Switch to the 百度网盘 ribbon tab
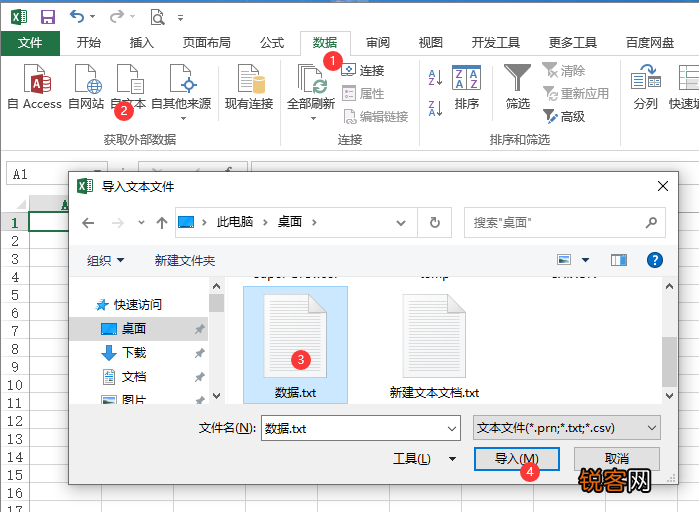This screenshot has width=699, height=512. point(650,43)
